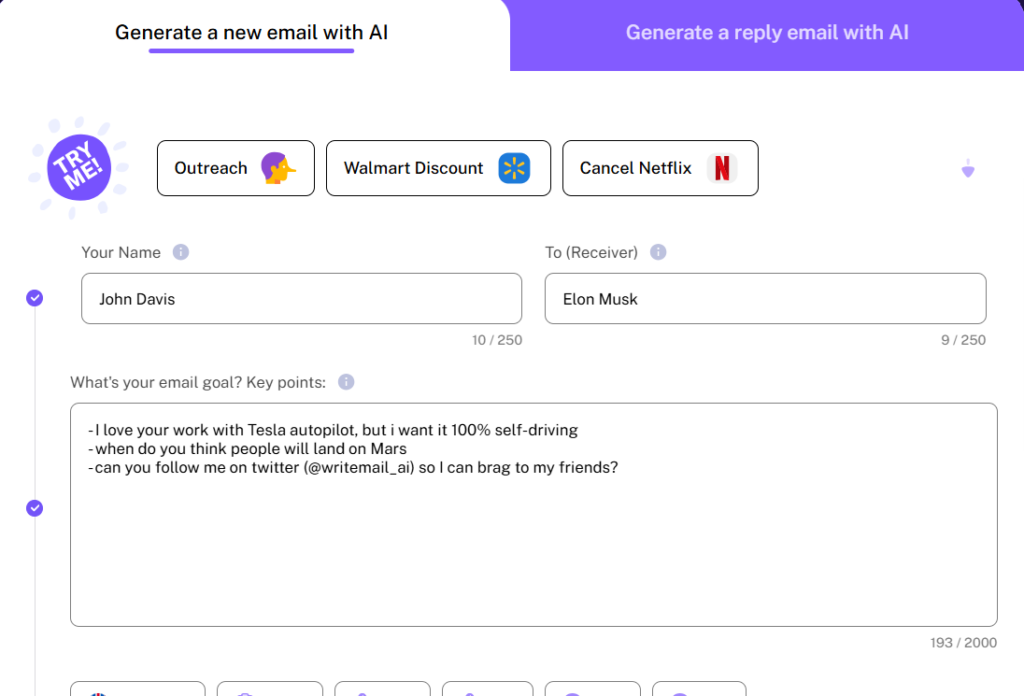This screenshot has height=696, width=1024.
Task: Switch to Generate a new email with AI tab
Action: [251, 33]
